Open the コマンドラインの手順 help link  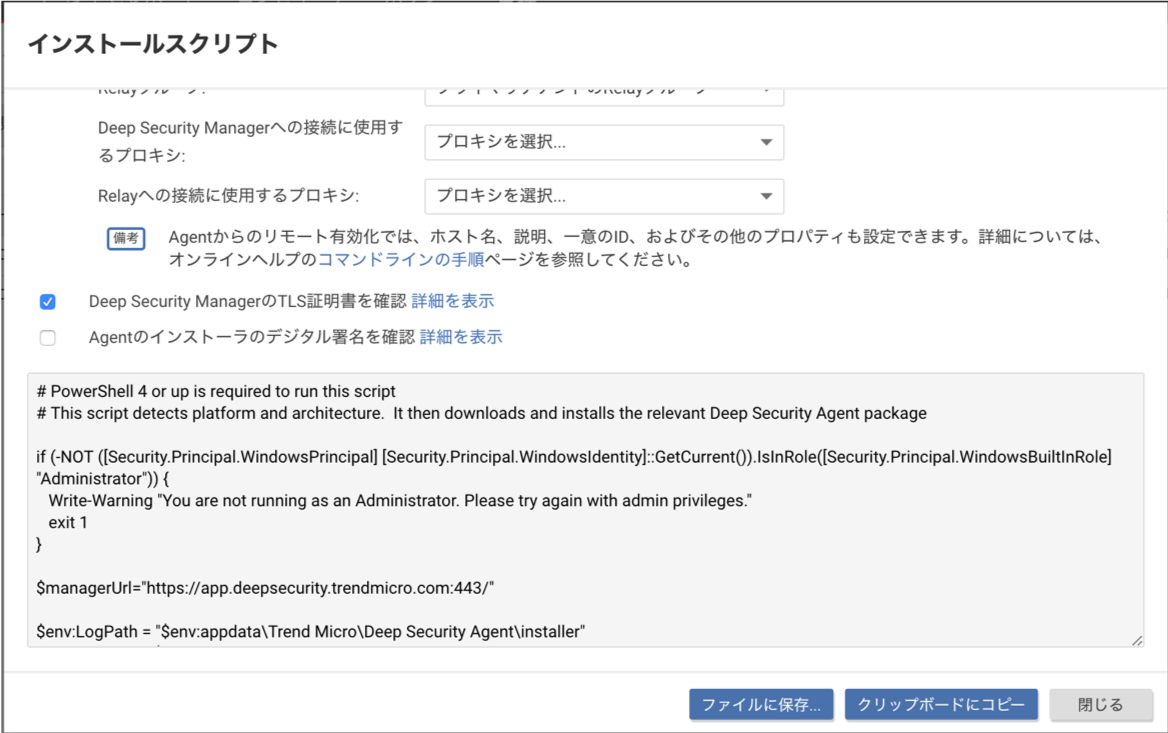click(x=401, y=259)
